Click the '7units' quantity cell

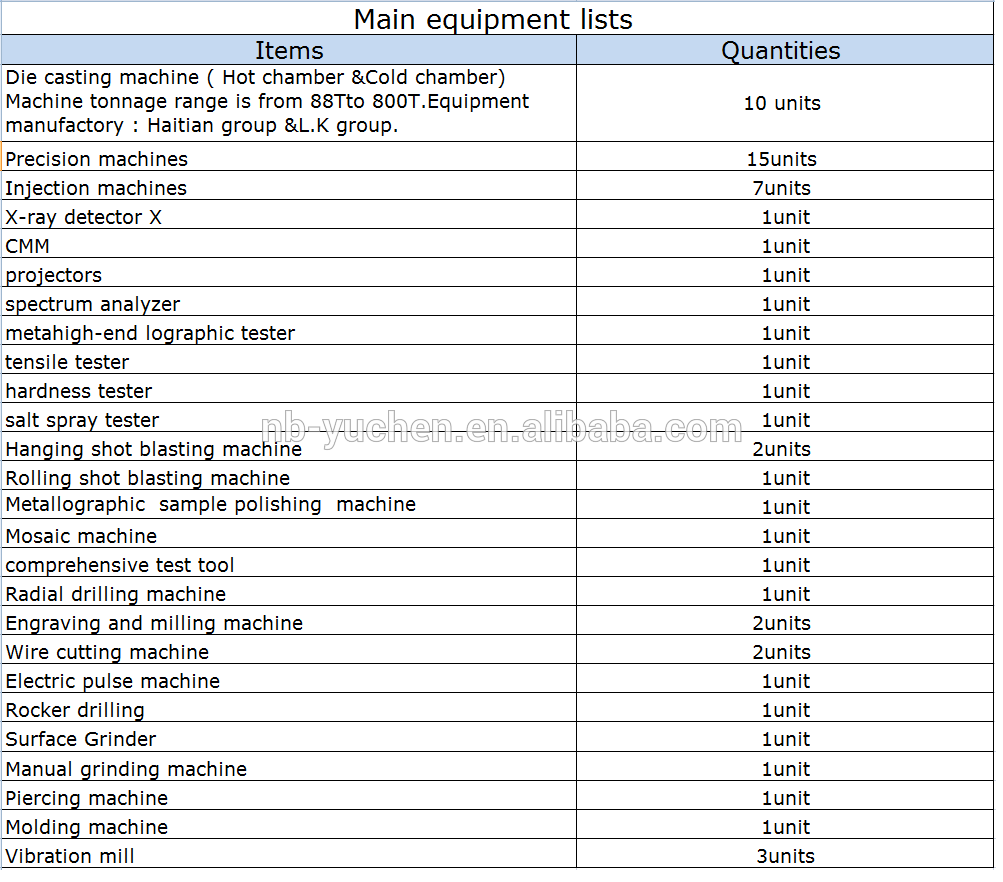pyautogui.click(x=782, y=188)
